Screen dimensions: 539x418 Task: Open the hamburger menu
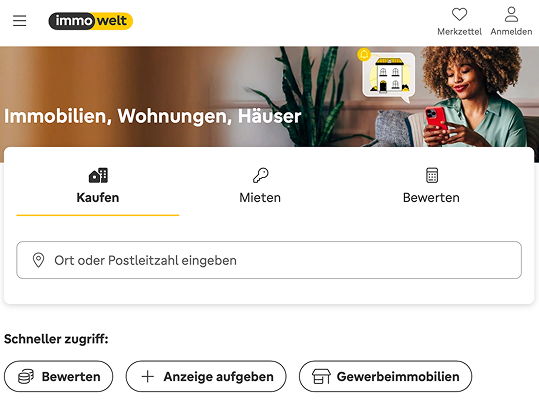[x=20, y=21]
